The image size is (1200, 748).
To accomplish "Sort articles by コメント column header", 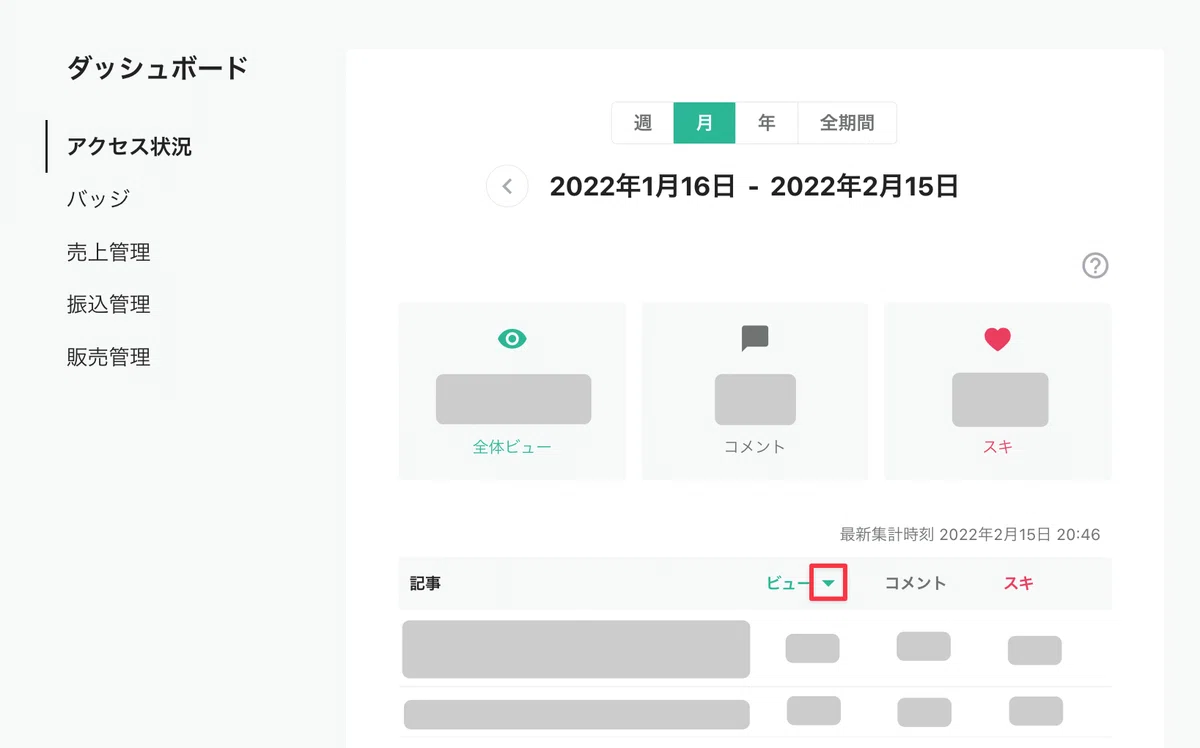I will point(915,583).
